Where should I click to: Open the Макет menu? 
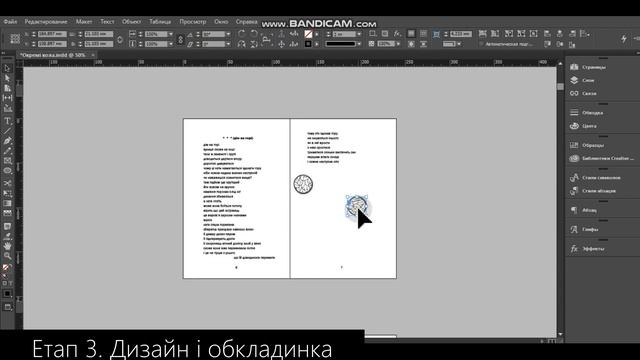pyautogui.click(x=84, y=22)
